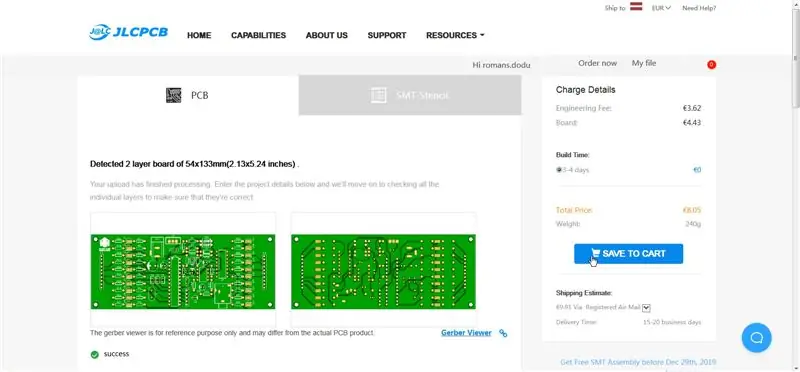Click the Ship to country flag
Image resolution: width=800 pixels, height=372 pixels.
[x=636, y=7]
